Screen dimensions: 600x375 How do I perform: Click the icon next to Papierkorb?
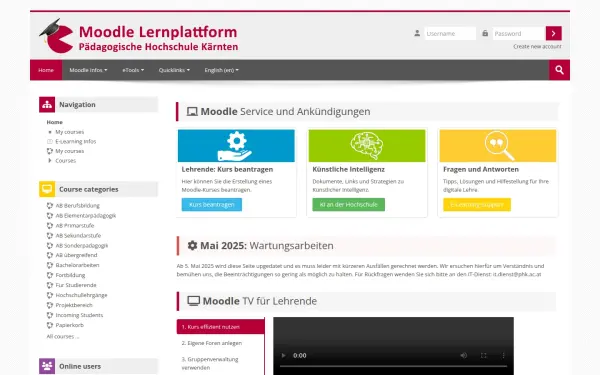pos(50,325)
